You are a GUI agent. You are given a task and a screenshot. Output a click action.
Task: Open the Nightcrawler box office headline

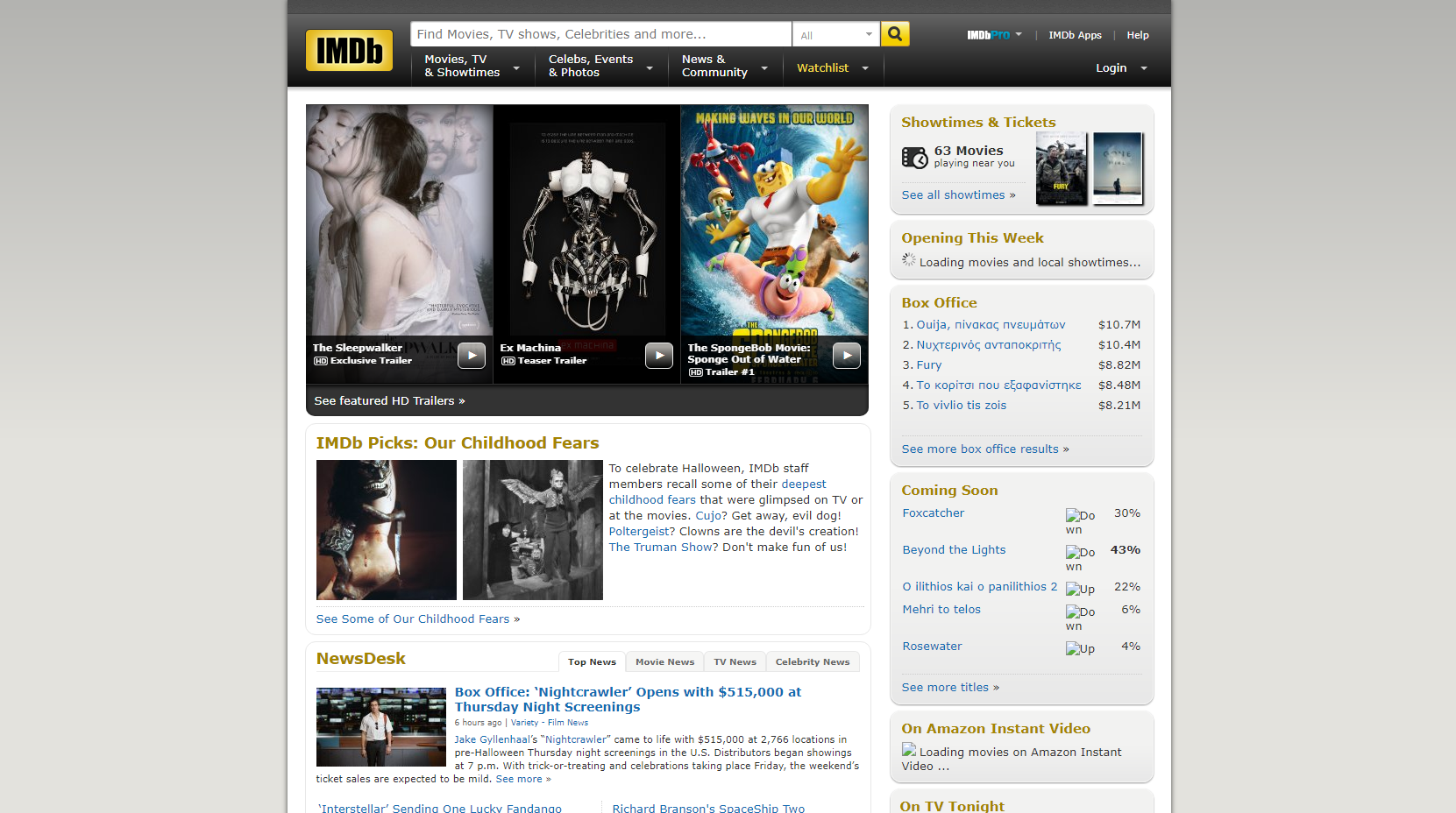tap(628, 699)
